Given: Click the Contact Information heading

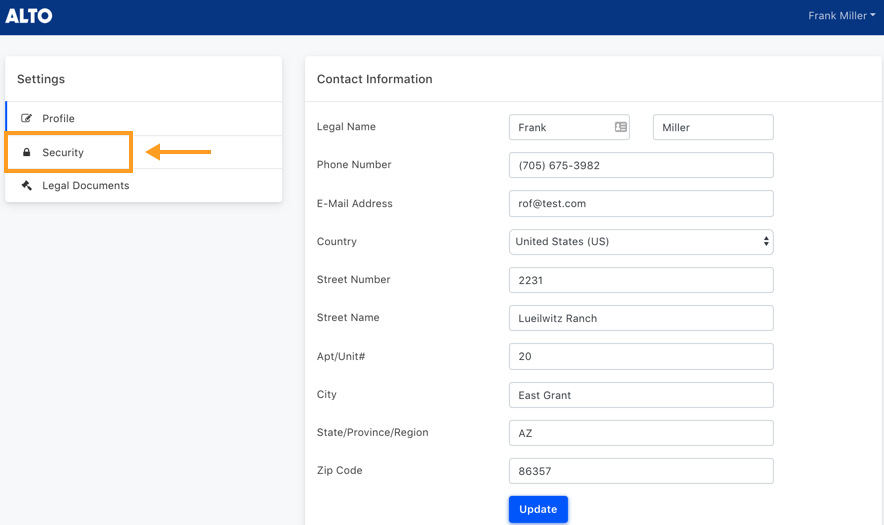Looking at the screenshot, I should (374, 79).
